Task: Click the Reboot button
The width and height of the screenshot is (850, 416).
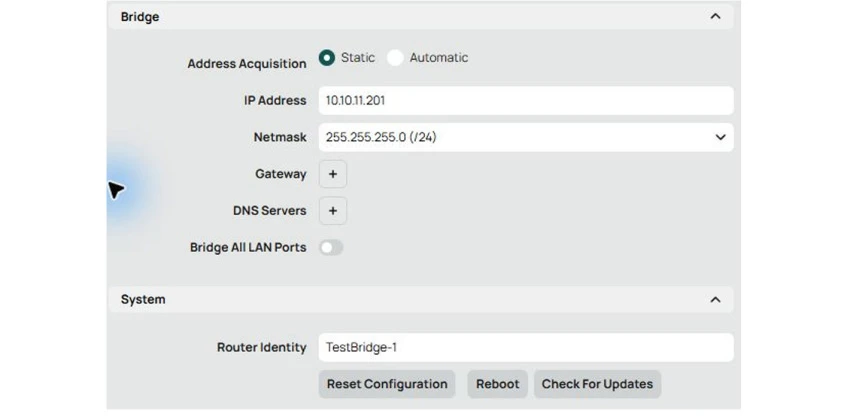Action: (x=498, y=384)
